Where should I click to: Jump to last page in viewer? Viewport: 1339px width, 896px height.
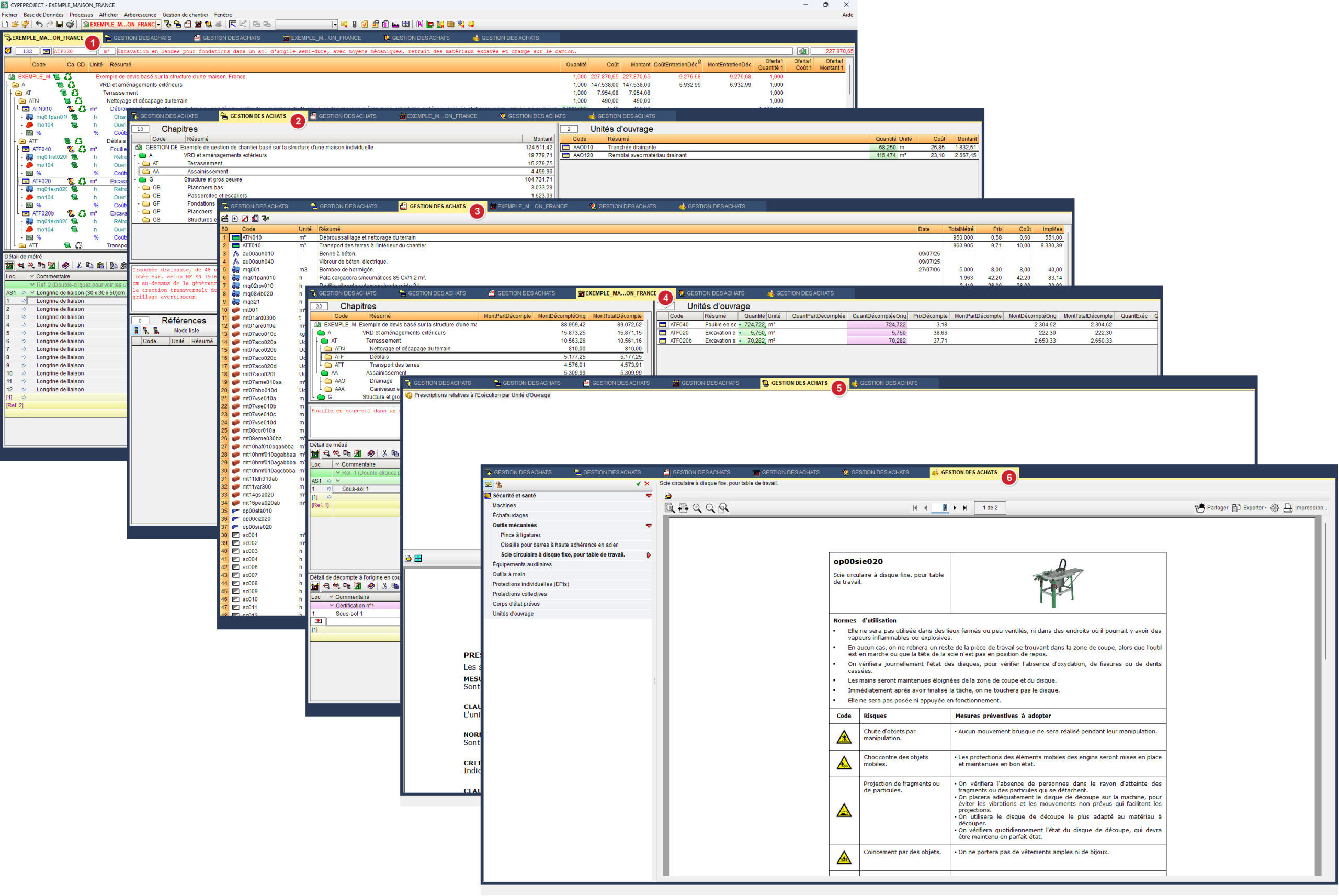[x=966, y=508]
